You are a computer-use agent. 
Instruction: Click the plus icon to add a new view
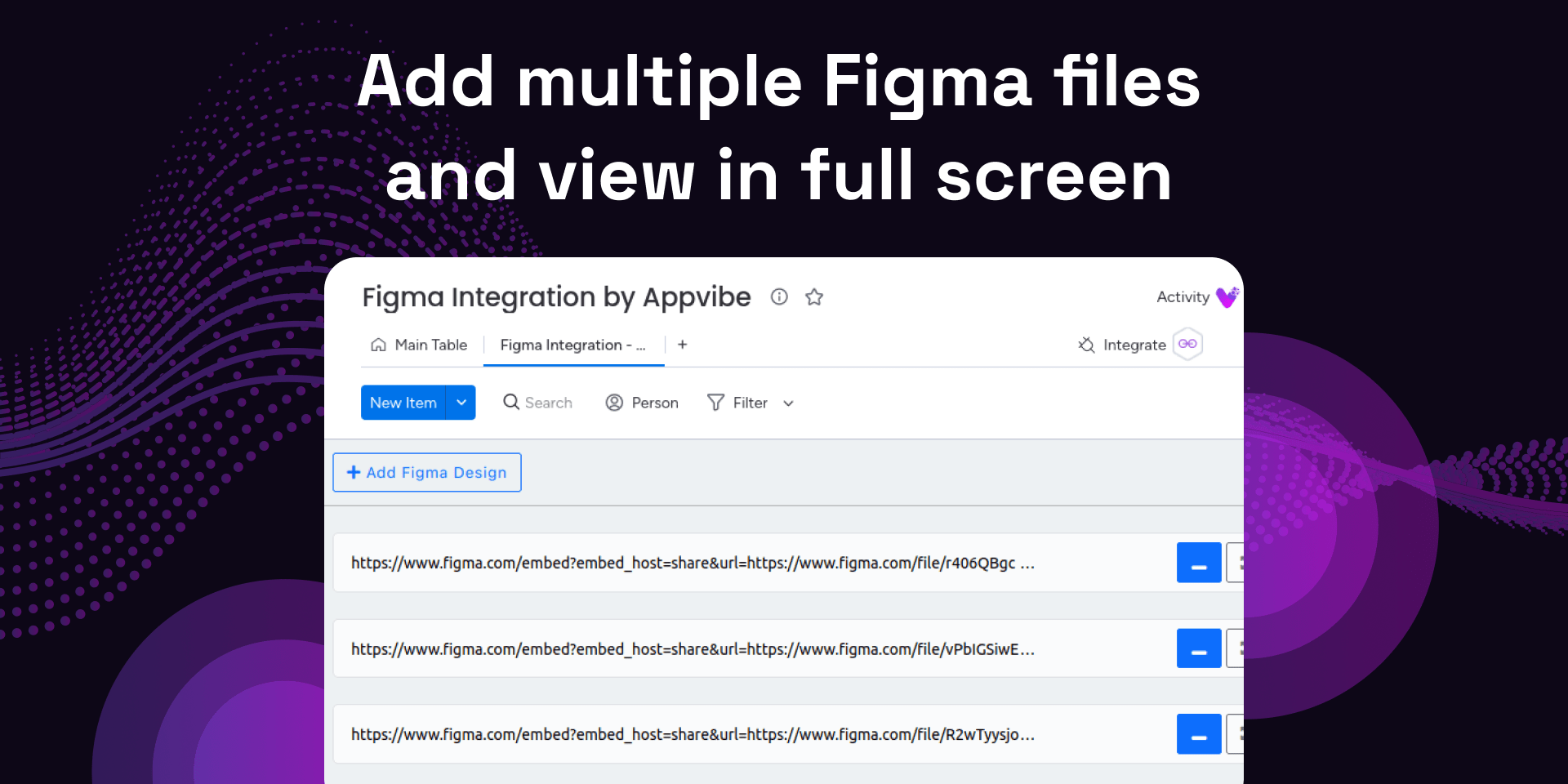(682, 345)
